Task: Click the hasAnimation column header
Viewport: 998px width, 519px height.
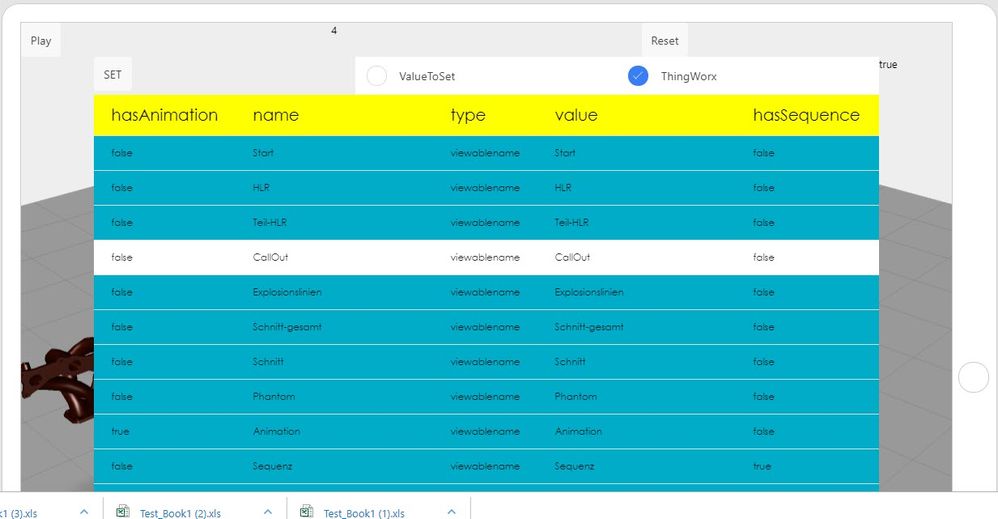Action: point(164,115)
